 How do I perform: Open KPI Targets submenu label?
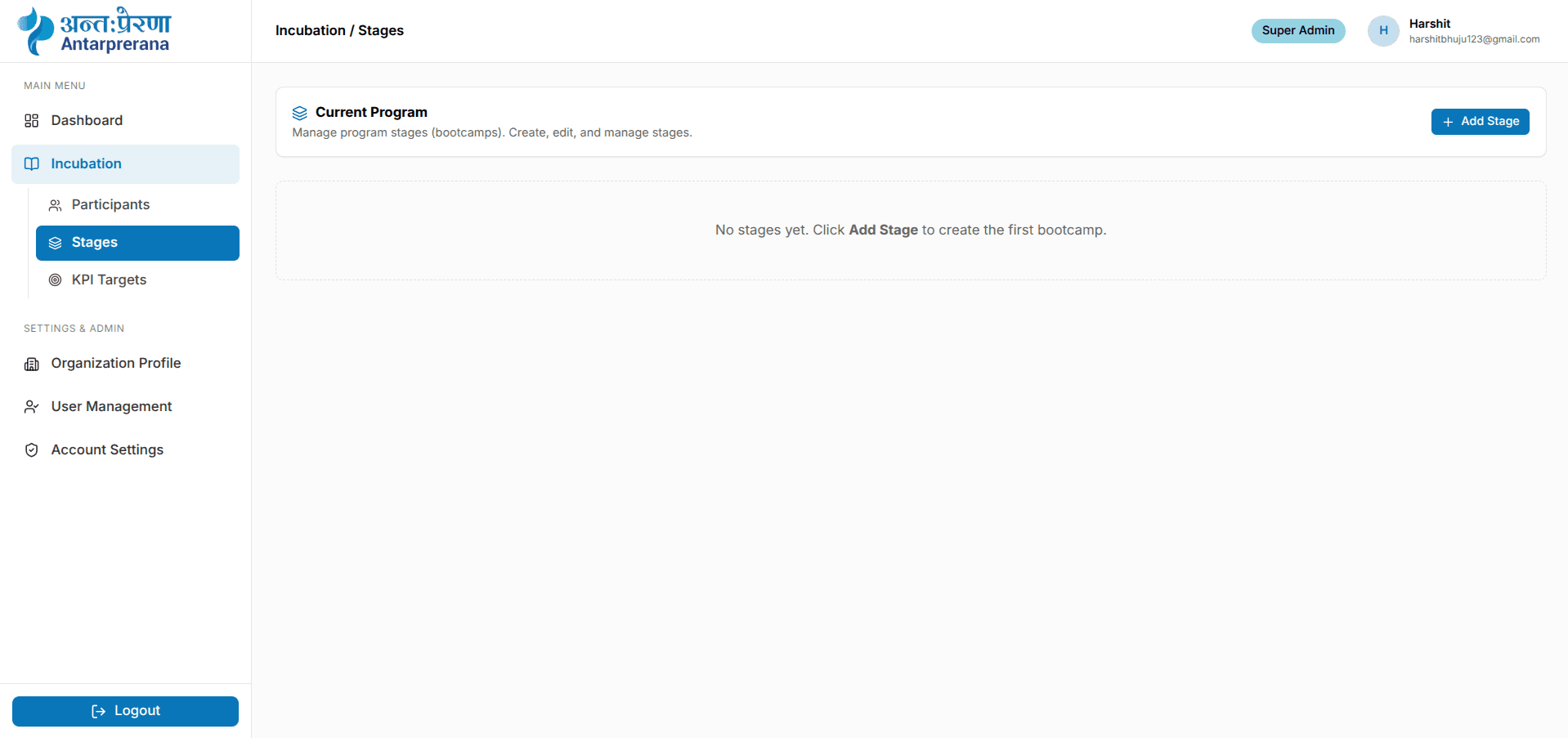[x=109, y=280]
